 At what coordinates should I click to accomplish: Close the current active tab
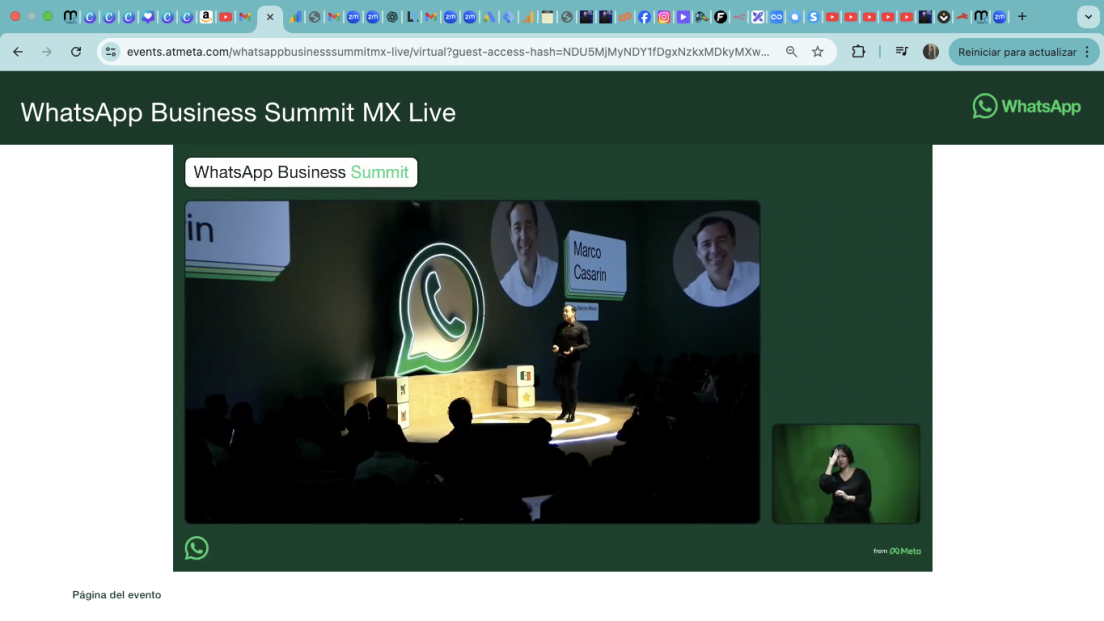[x=269, y=17]
